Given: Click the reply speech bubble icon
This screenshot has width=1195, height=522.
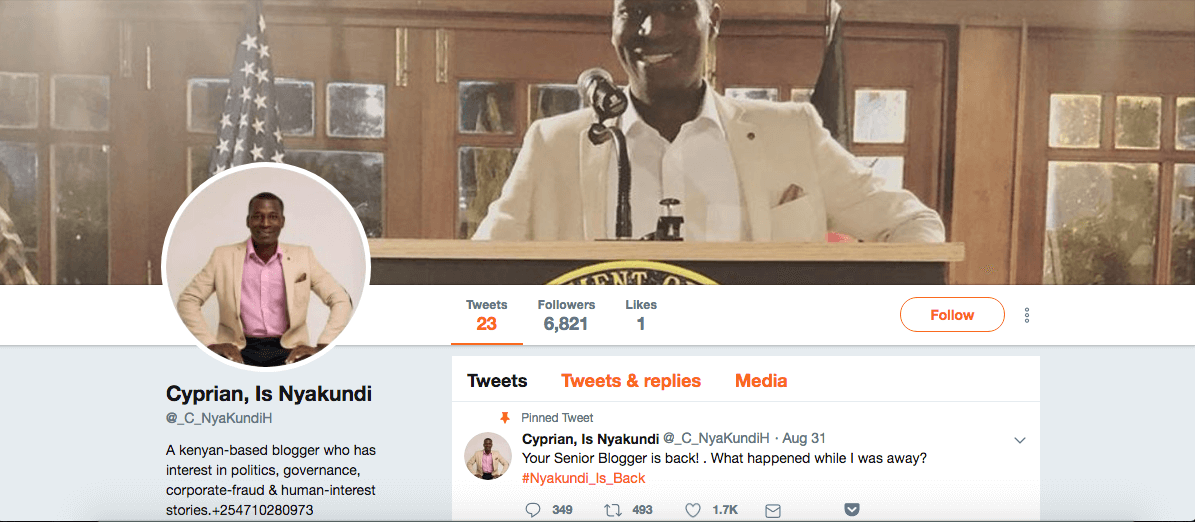Looking at the screenshot, I should click(x=533, y=510).
